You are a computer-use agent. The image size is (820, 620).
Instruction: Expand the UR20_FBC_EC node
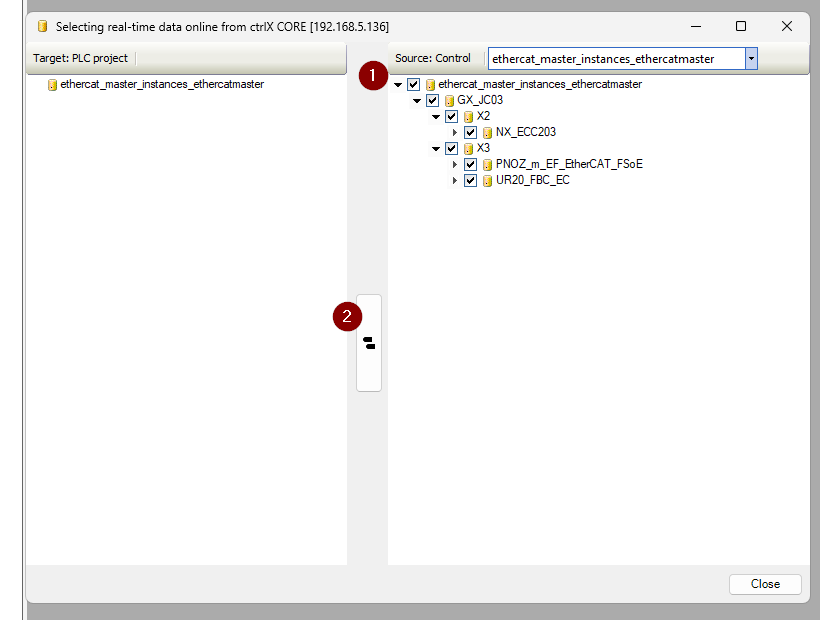coord(455,180)
